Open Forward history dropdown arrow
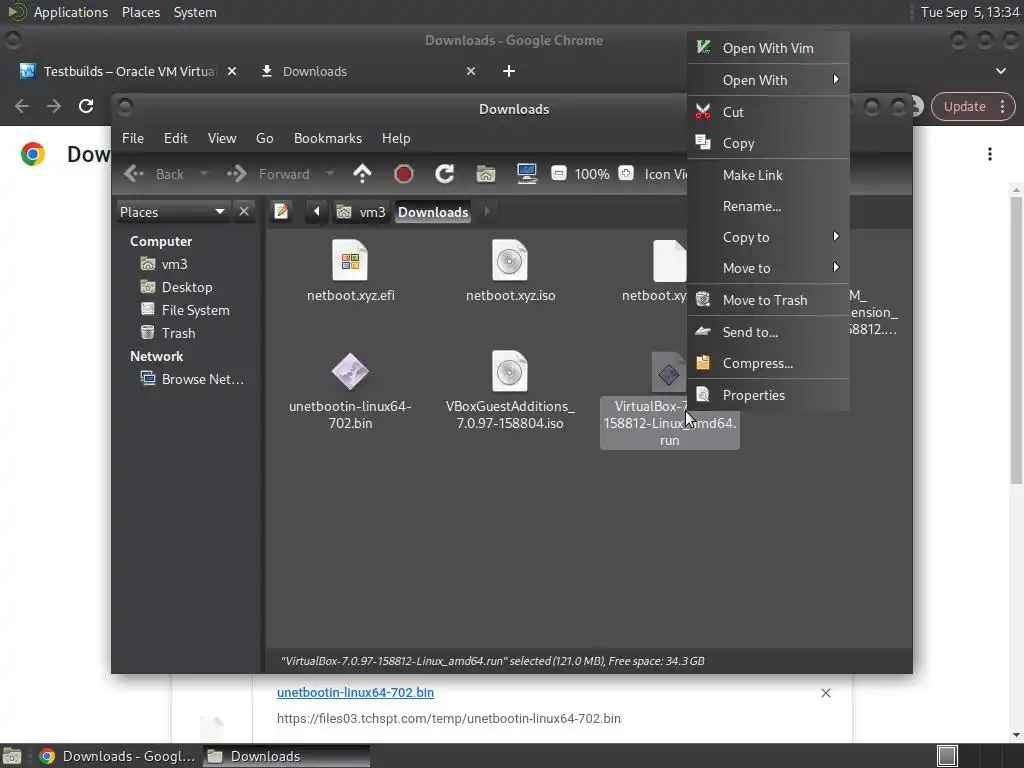Image resolution: width=1024 pixels, height=768 pixels. click(330, 174)
